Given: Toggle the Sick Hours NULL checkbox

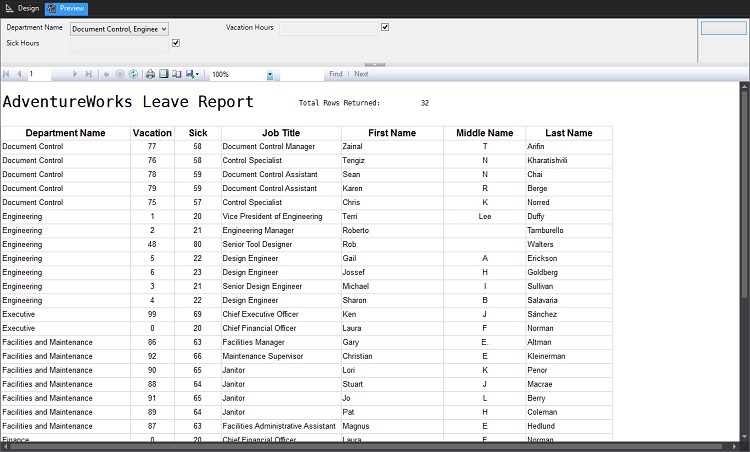Looking at the screenshot, I should click(176, 43).
